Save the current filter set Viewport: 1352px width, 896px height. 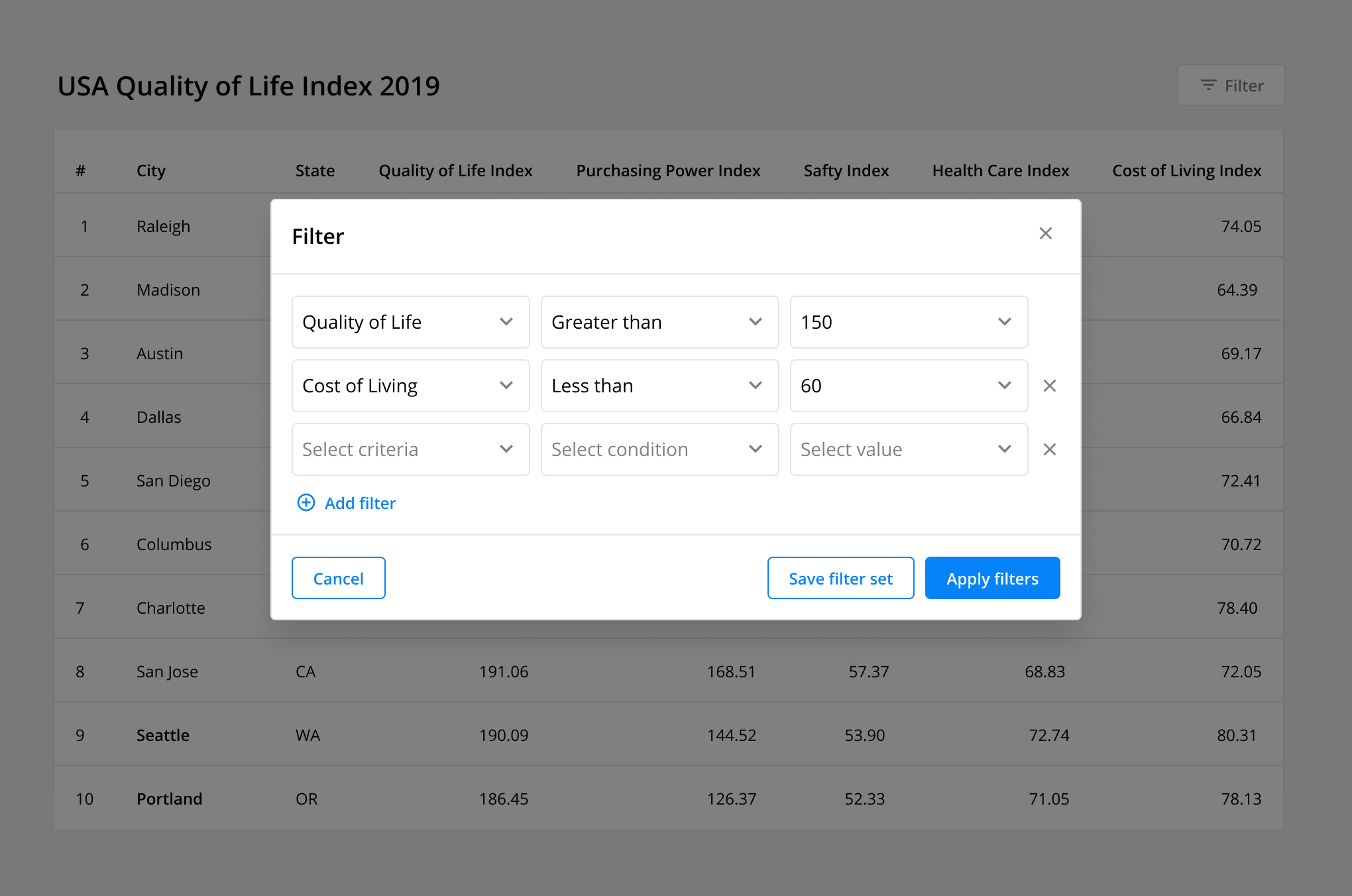tap(840, 578)
